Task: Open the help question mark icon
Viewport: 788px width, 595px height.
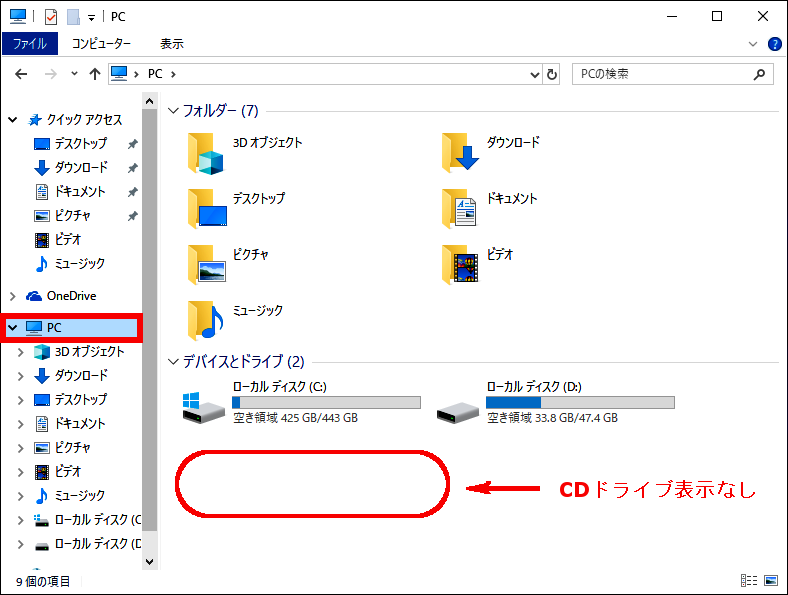Action: pos(774,44)
